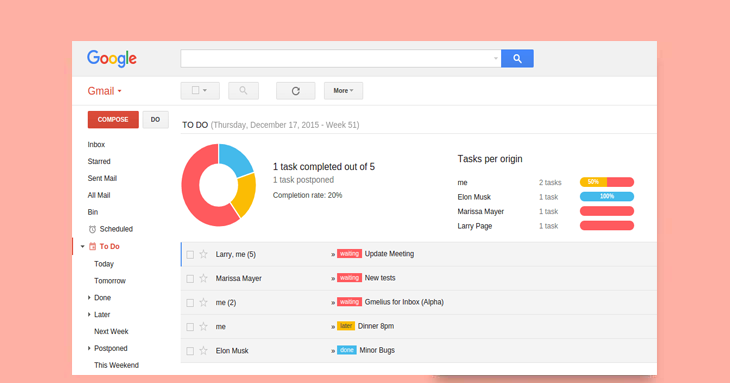Open the Gmelius for Inbox (Alpha) email
Viewport: 730px width, 383px height.
[405, 302]
